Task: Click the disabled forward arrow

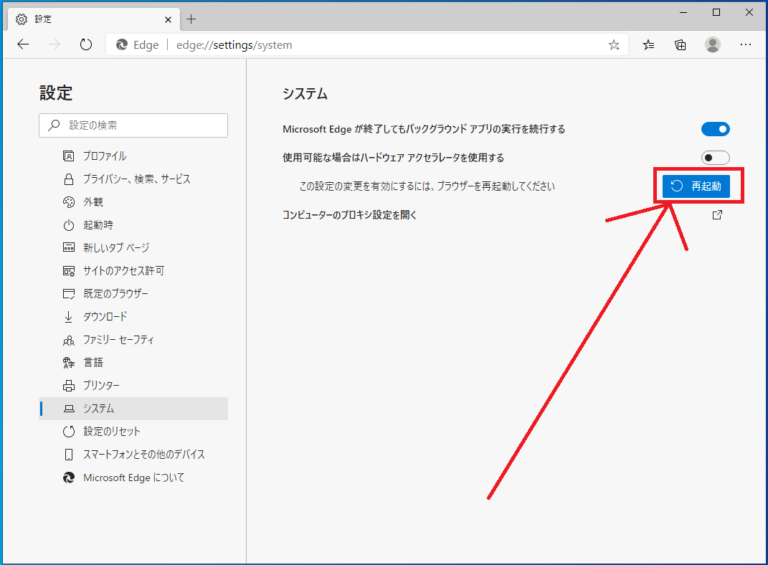Action: (x=54, y=45)
